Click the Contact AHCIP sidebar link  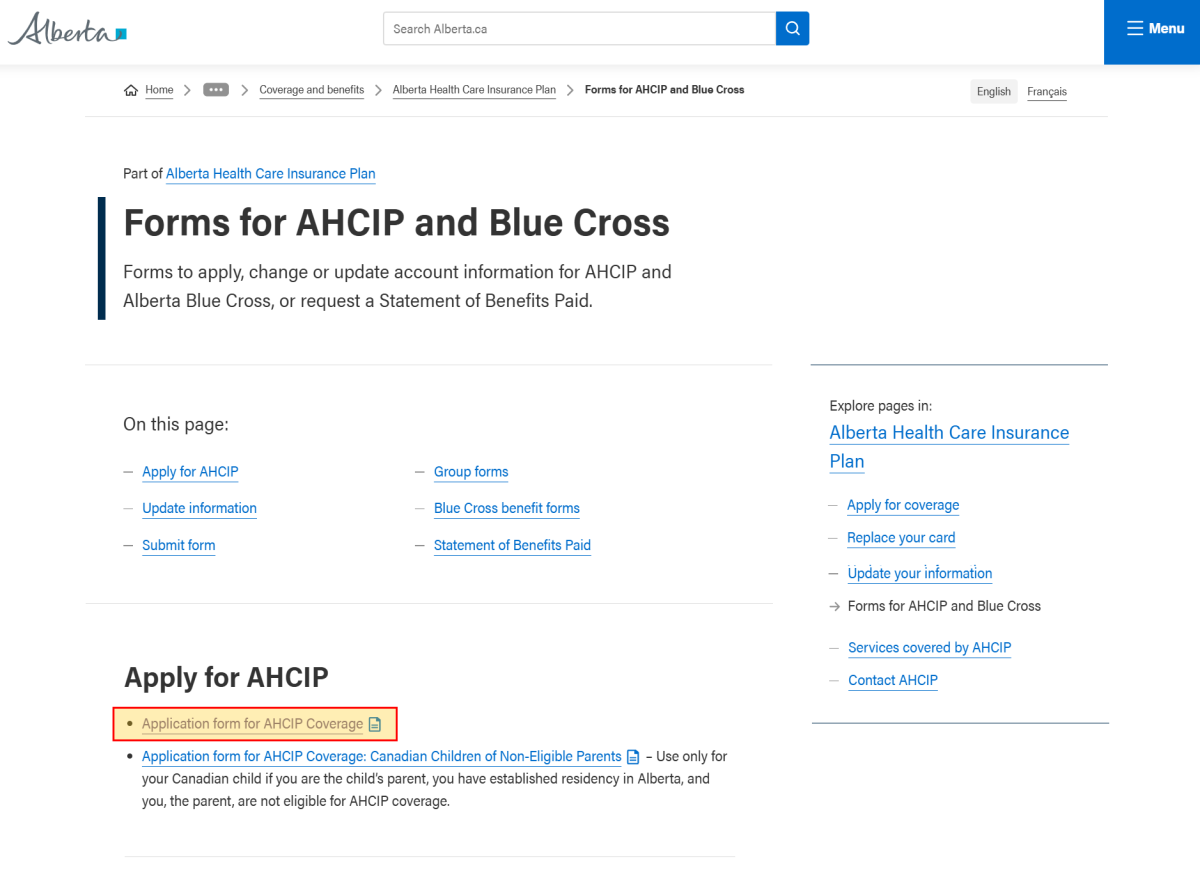point(892,680)
